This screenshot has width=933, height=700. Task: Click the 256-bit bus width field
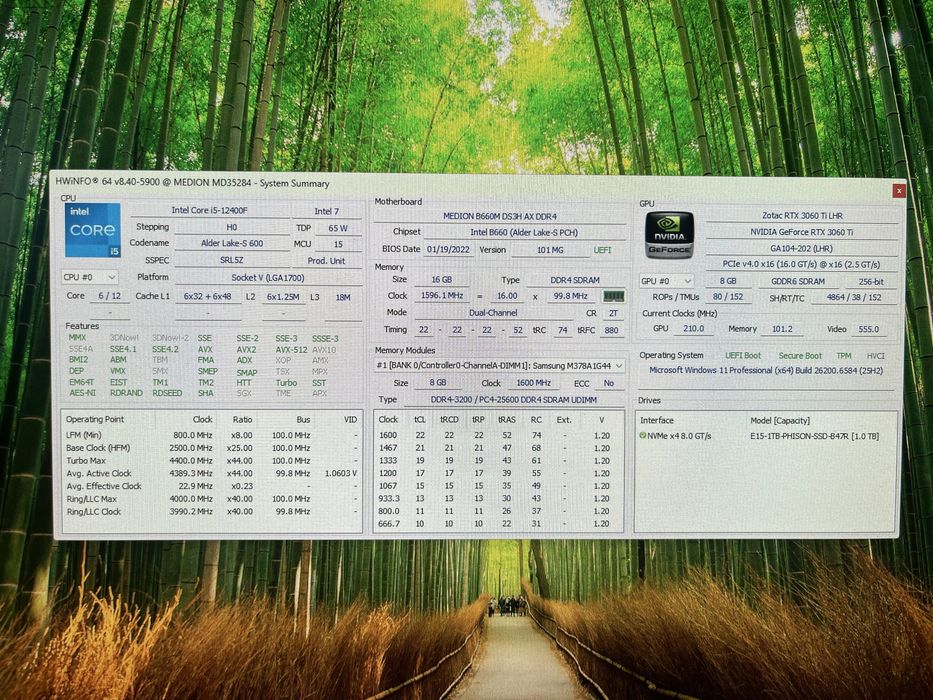pos(871,282)
